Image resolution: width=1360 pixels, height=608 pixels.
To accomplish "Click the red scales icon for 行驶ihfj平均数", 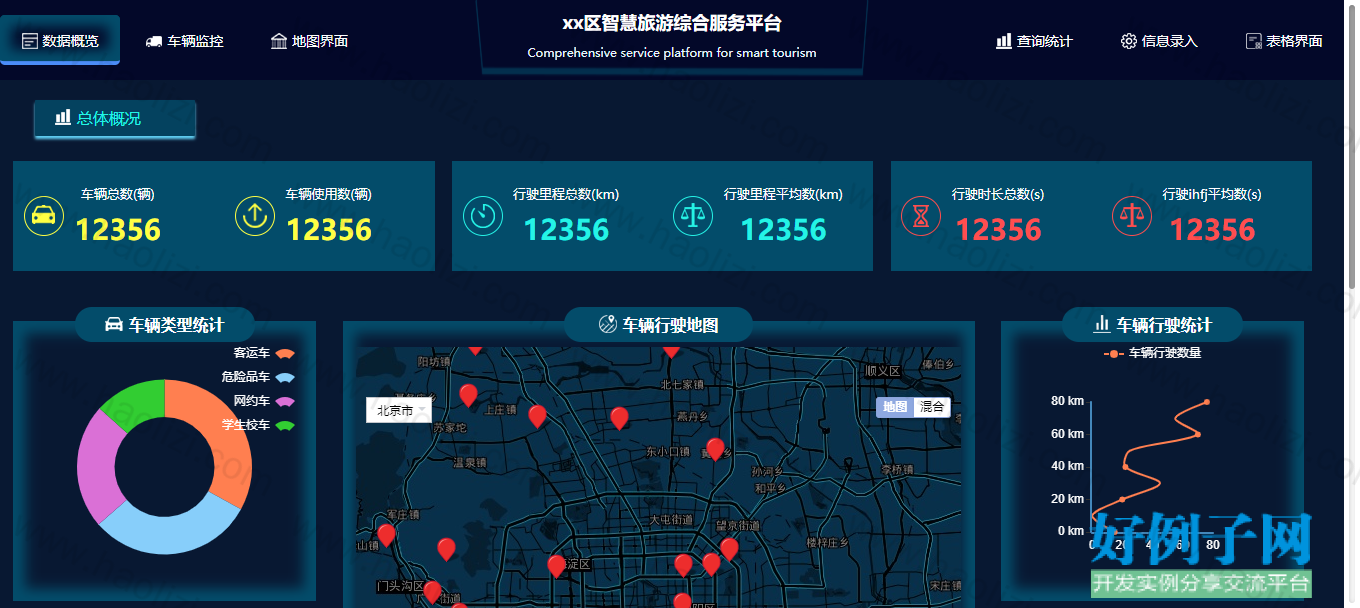I will coord(1132,215).
